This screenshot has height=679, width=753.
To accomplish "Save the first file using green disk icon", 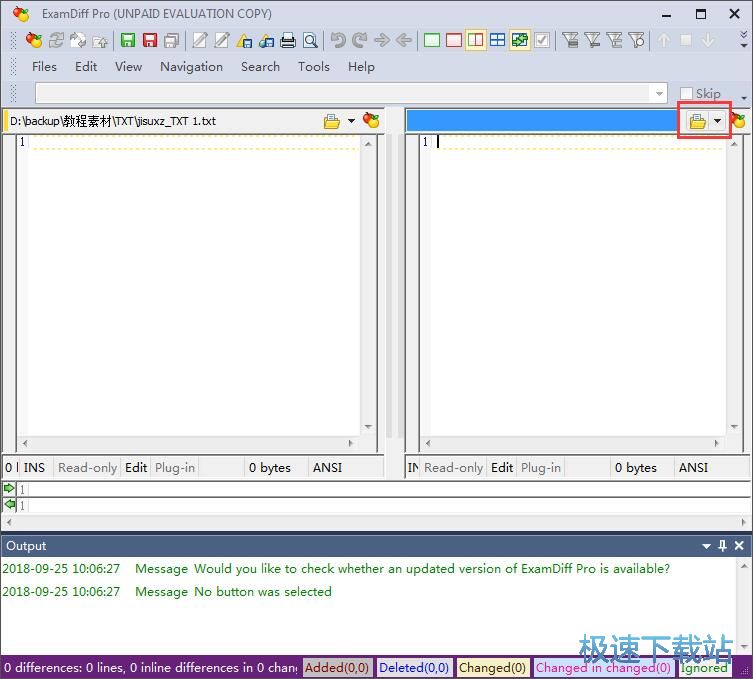I will point(128,40).
